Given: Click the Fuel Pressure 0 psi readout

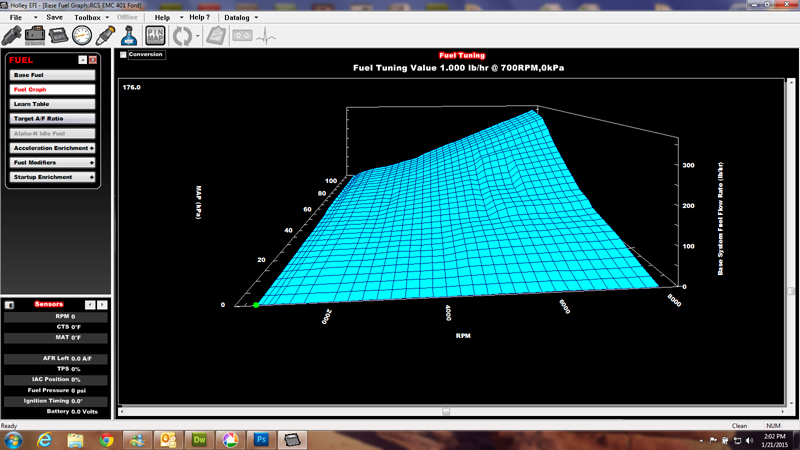Looking at the screenshot, I should [56, 390].
